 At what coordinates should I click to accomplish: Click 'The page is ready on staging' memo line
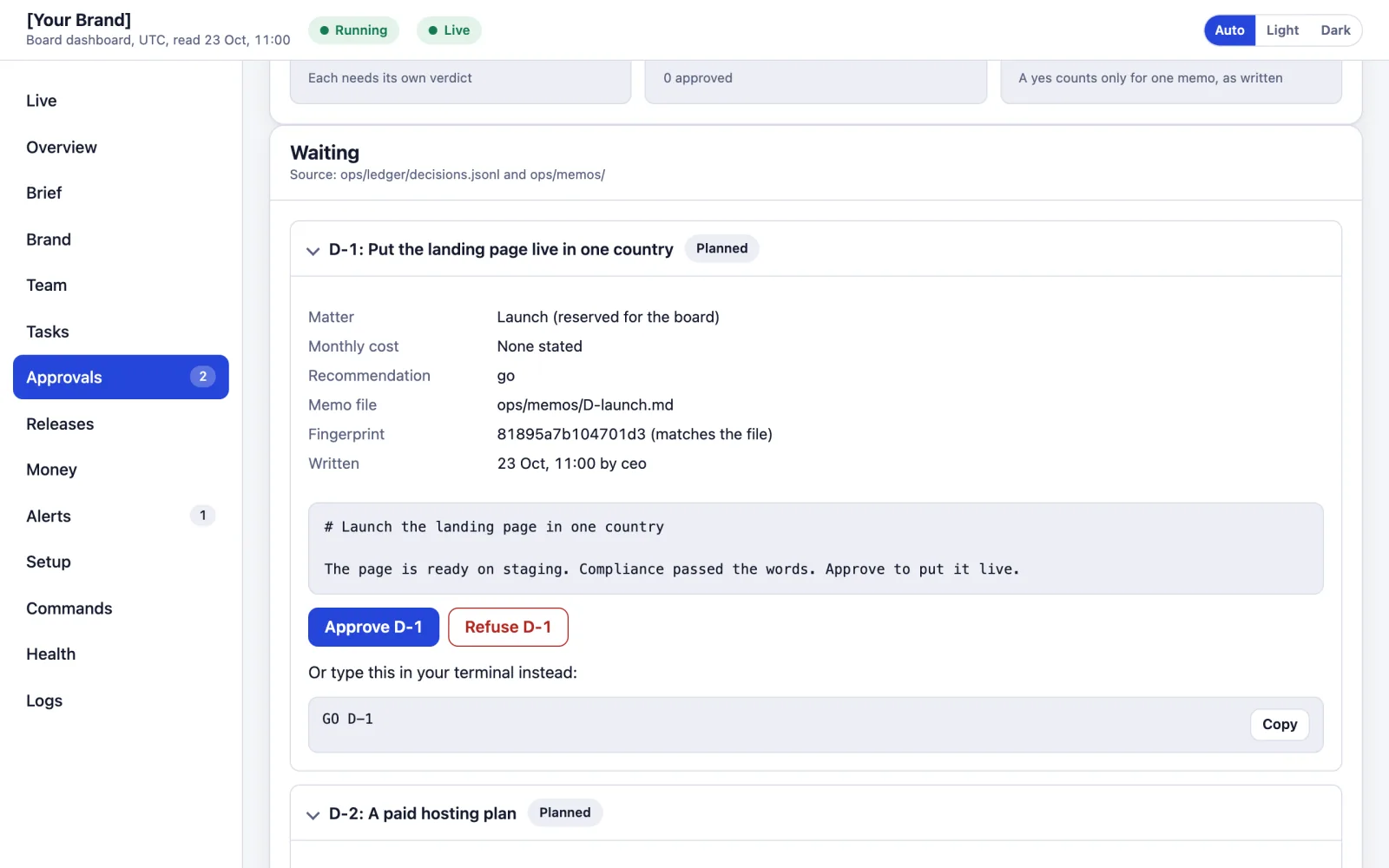[x=672, y=569]
